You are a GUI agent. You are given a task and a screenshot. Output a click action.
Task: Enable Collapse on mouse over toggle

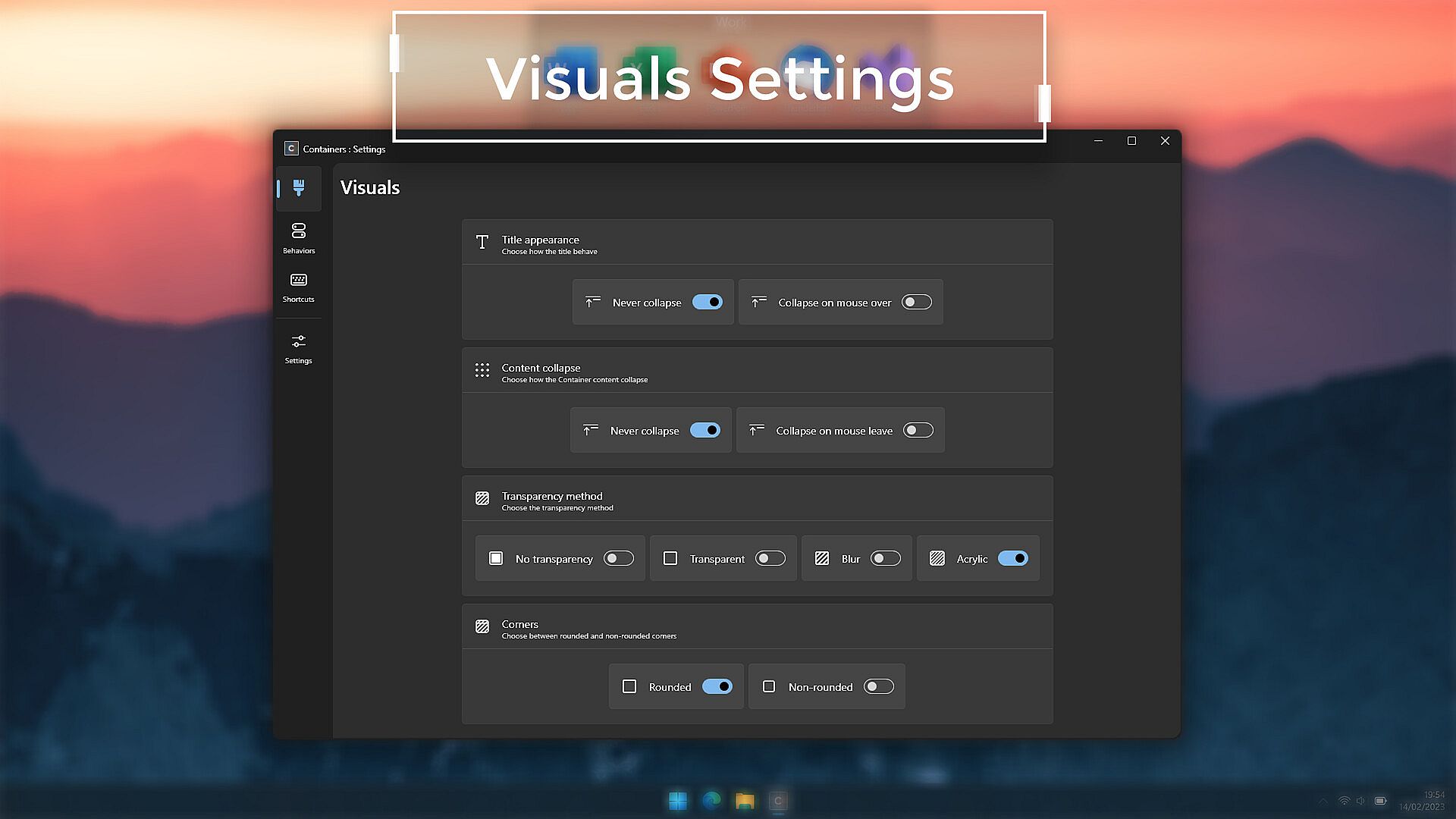[x=916, y=302]
